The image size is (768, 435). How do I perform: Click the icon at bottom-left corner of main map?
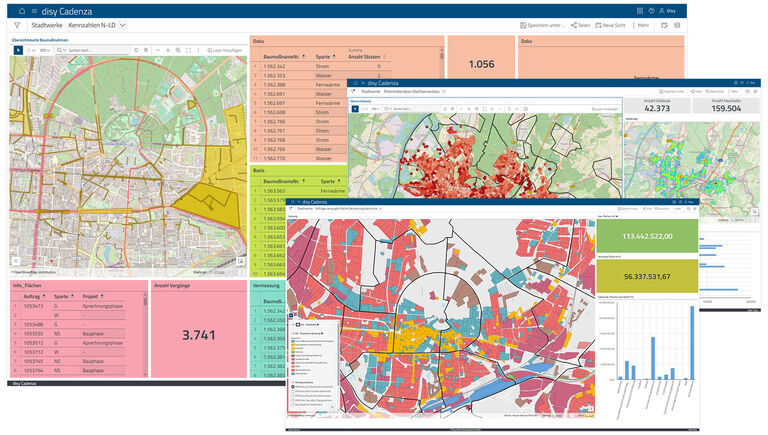click(x=16, y=262)
